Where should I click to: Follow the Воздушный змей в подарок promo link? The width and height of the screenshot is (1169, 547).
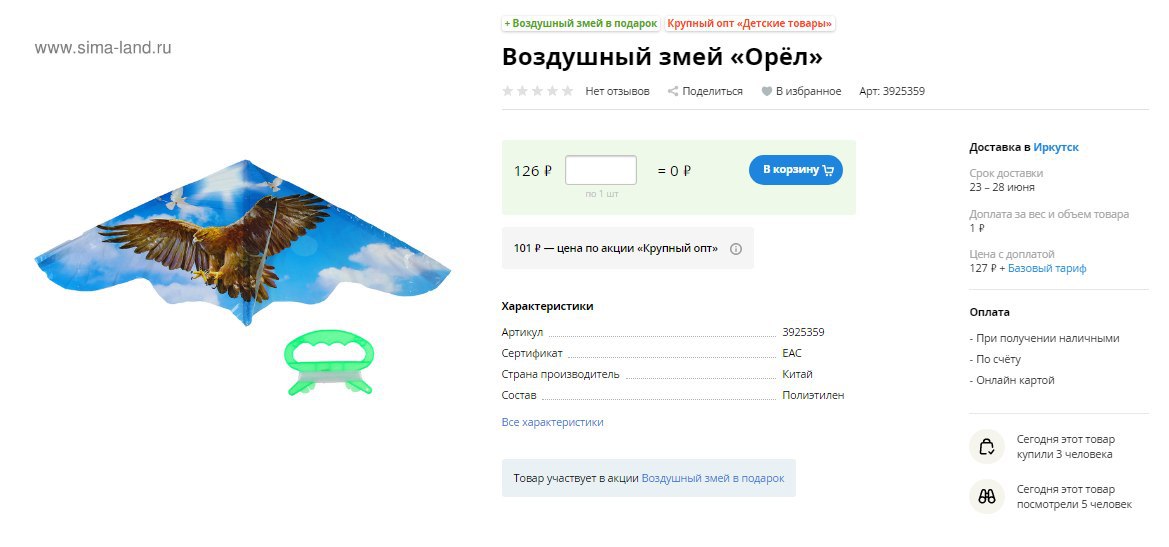coord(713,478)
